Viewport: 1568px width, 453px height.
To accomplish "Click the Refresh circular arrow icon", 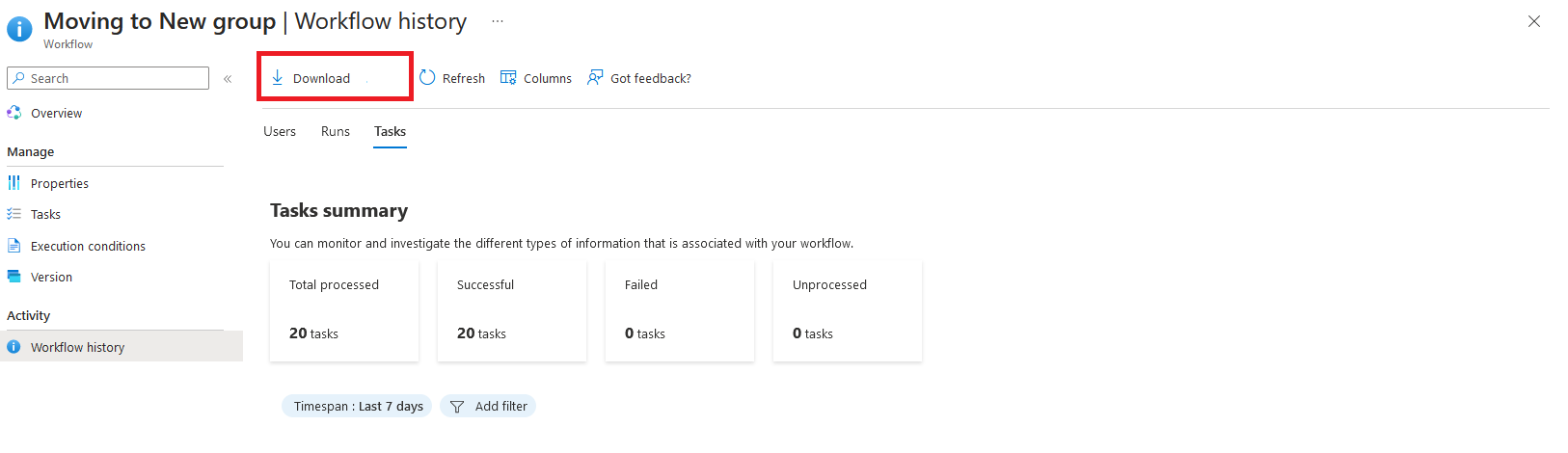I will 427,78.
